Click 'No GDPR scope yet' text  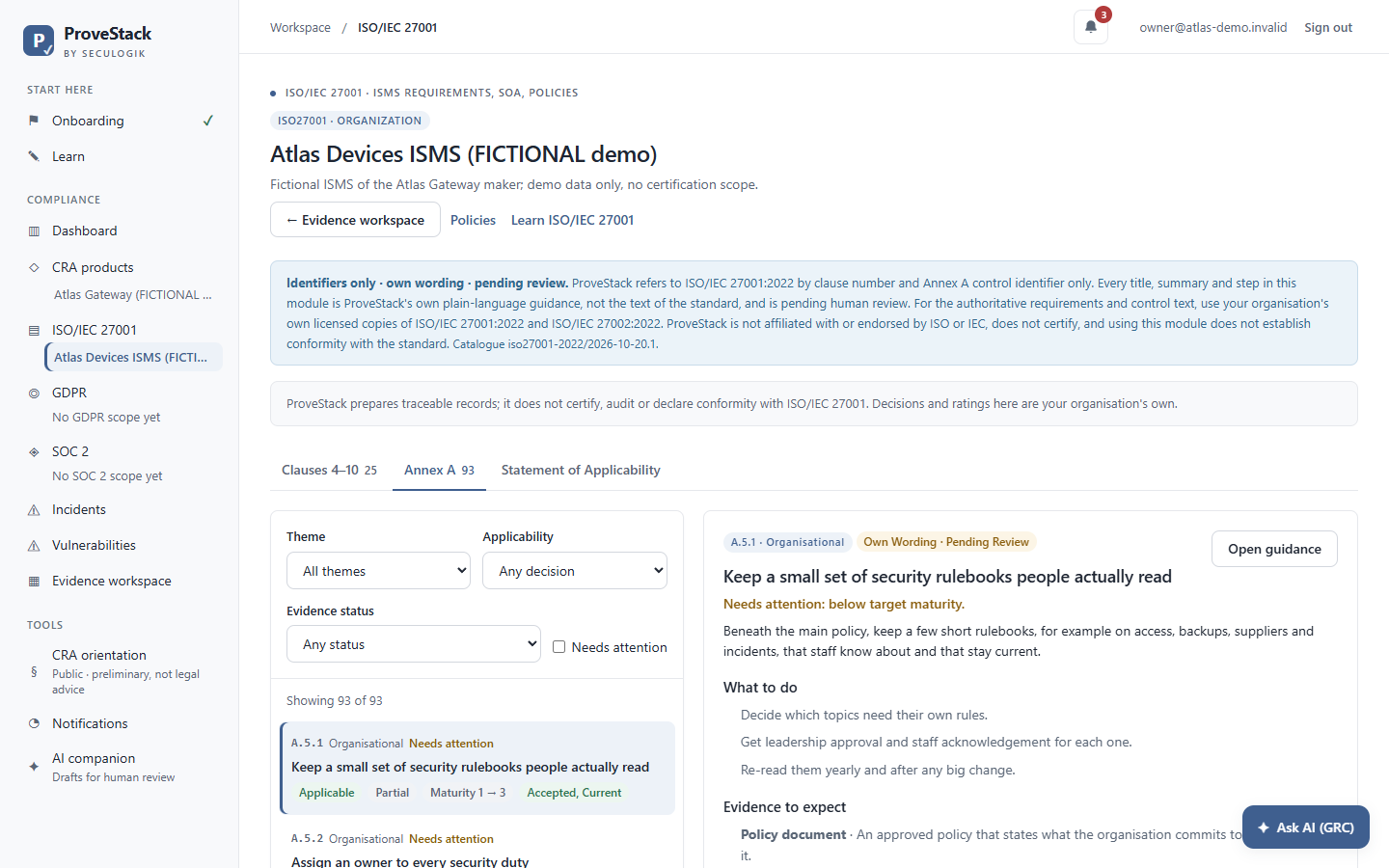(x=106, y=418)
